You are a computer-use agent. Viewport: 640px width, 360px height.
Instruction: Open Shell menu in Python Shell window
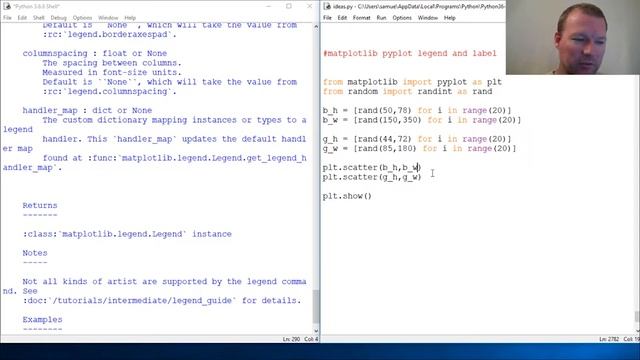39,18
